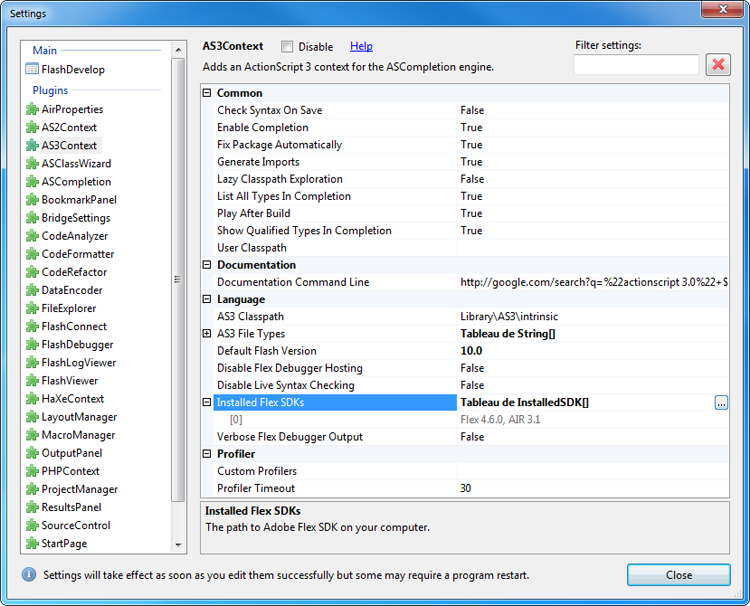The height and width of the screenshot is (606, 750).
Task: Expand the AS3 File Types property
Action: [x=208, y=334]
